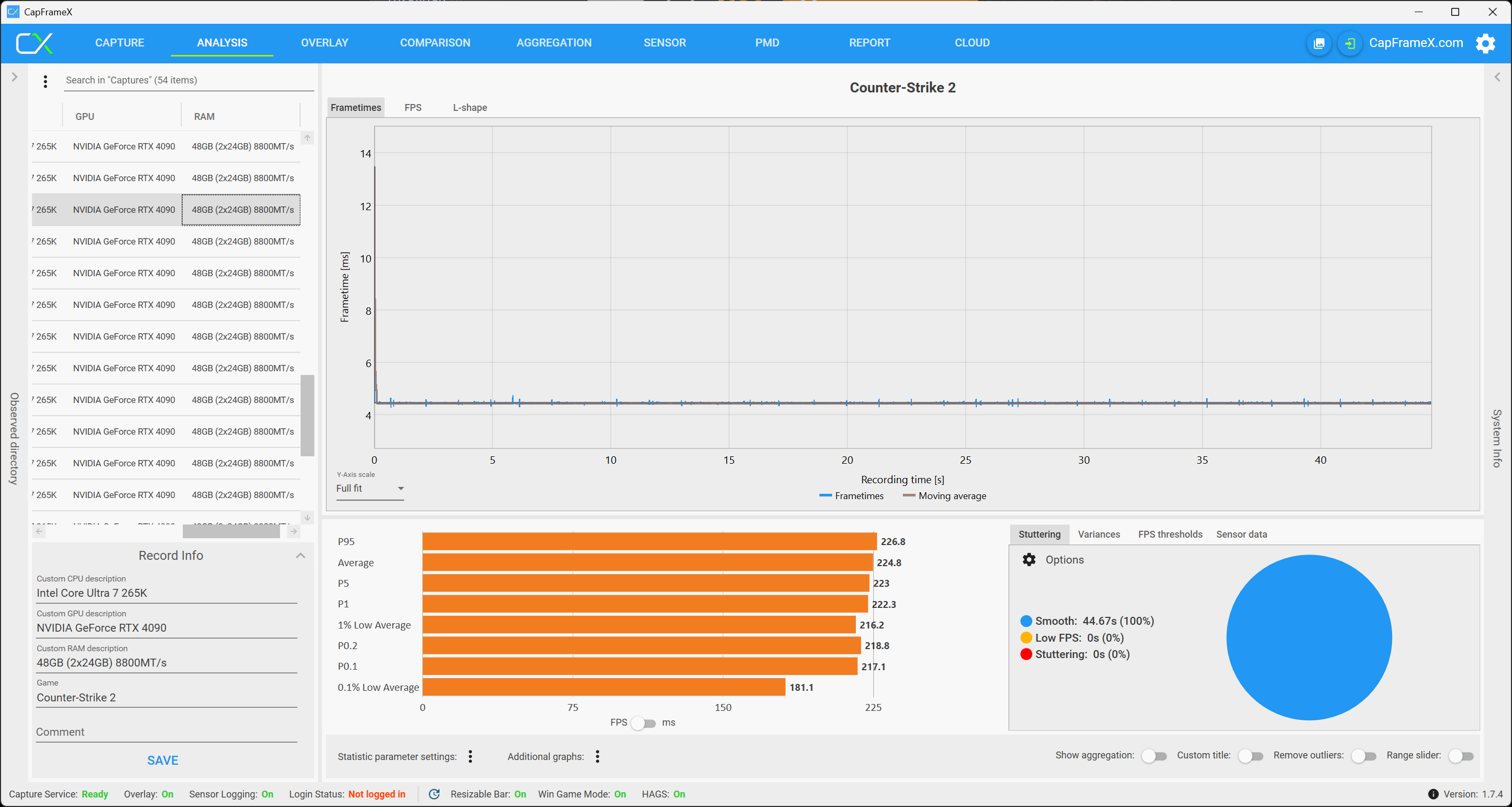Open the settings gear in header
Viewport: 1512px width, 807px height.
(1485, 43)
